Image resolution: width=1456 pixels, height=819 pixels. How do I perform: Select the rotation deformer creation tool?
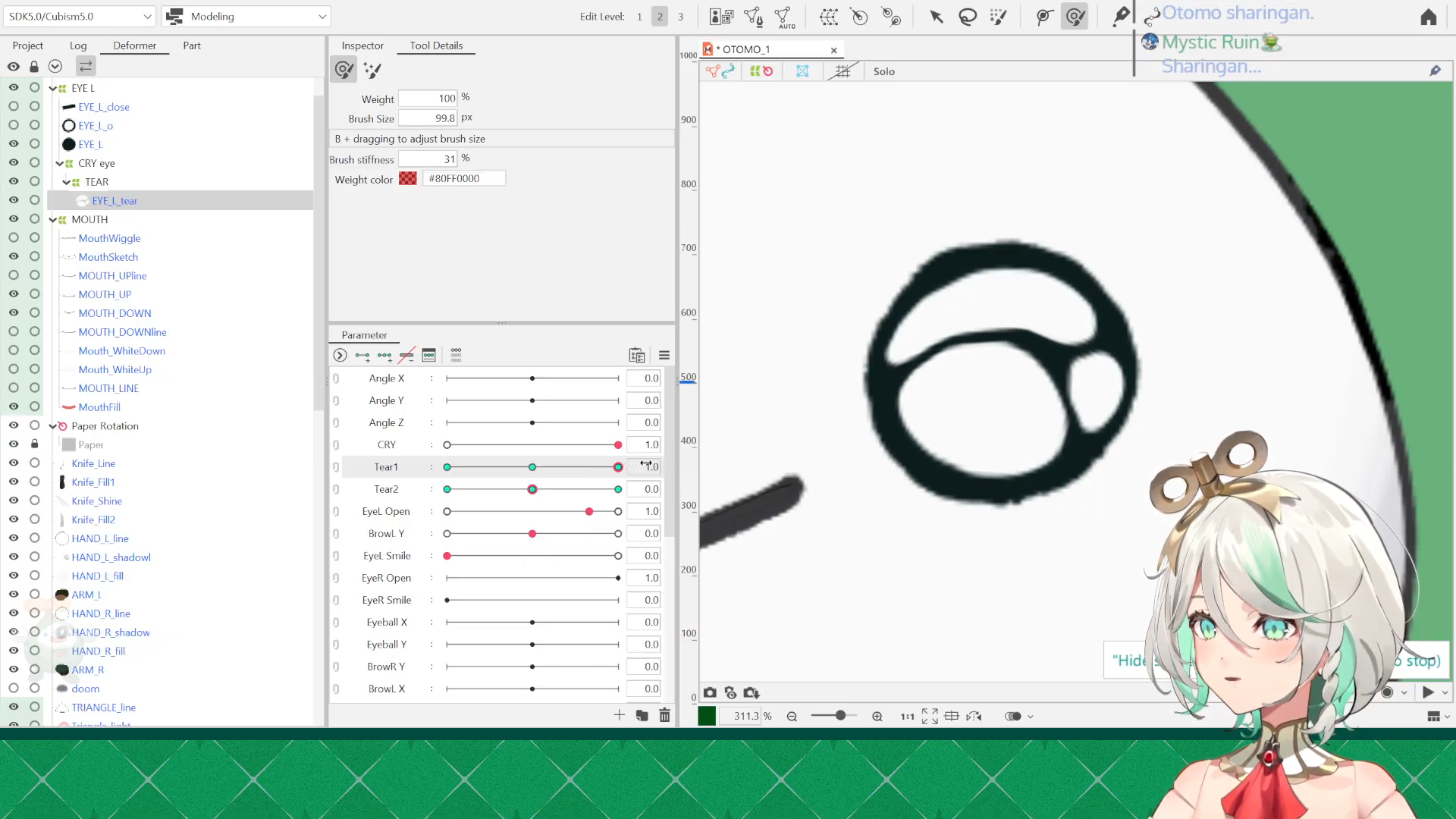[859, 17]
